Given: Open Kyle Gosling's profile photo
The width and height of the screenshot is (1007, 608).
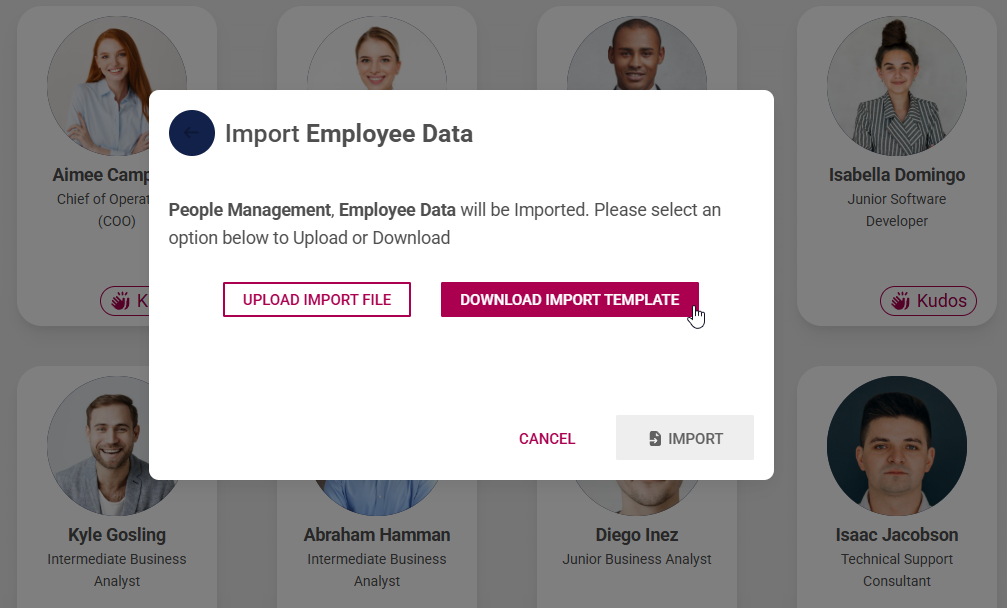Looking at the screenshot, I should click(x=117, y=446).
